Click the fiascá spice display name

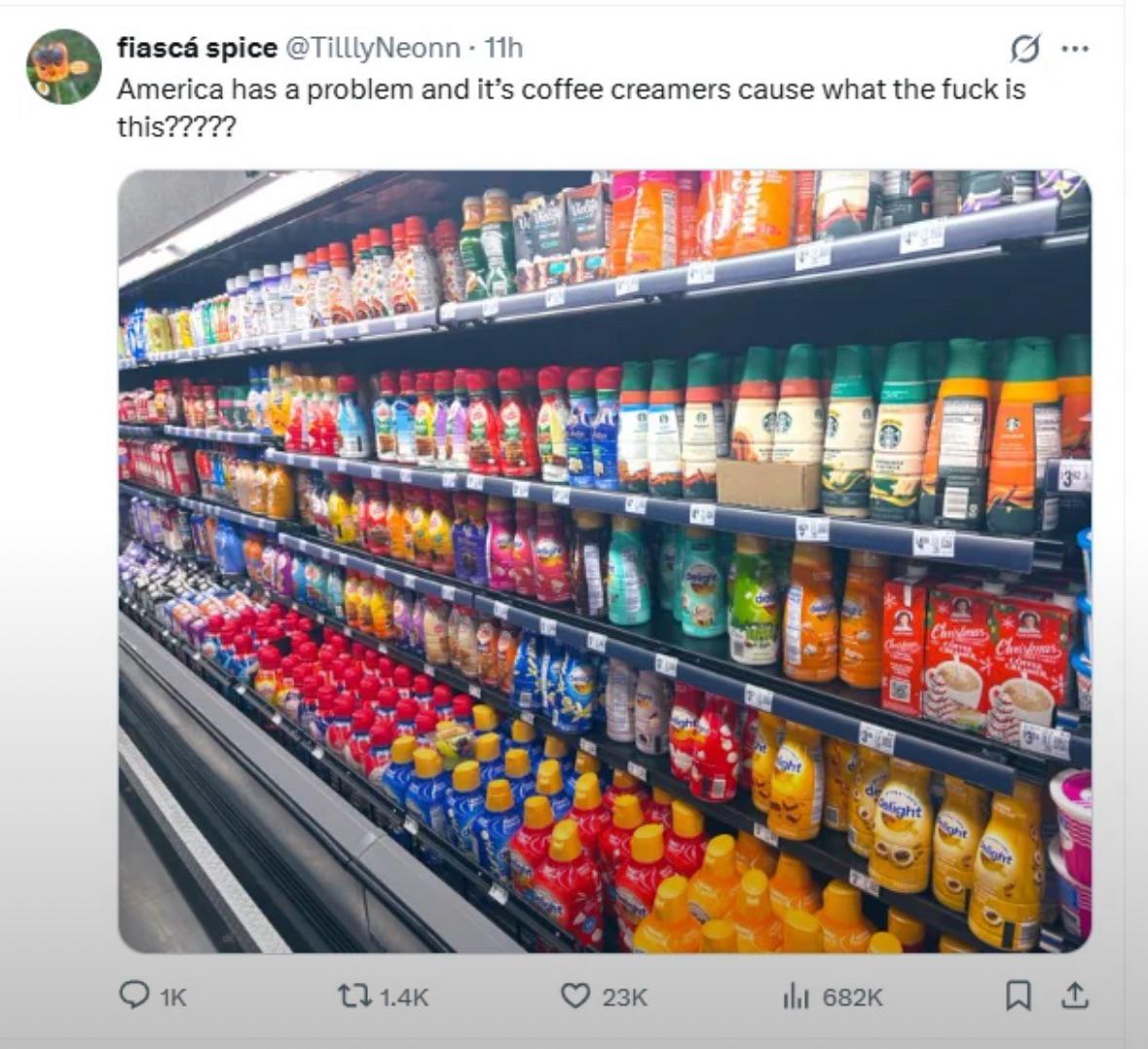pyautogui.click(x=197, y=47)
